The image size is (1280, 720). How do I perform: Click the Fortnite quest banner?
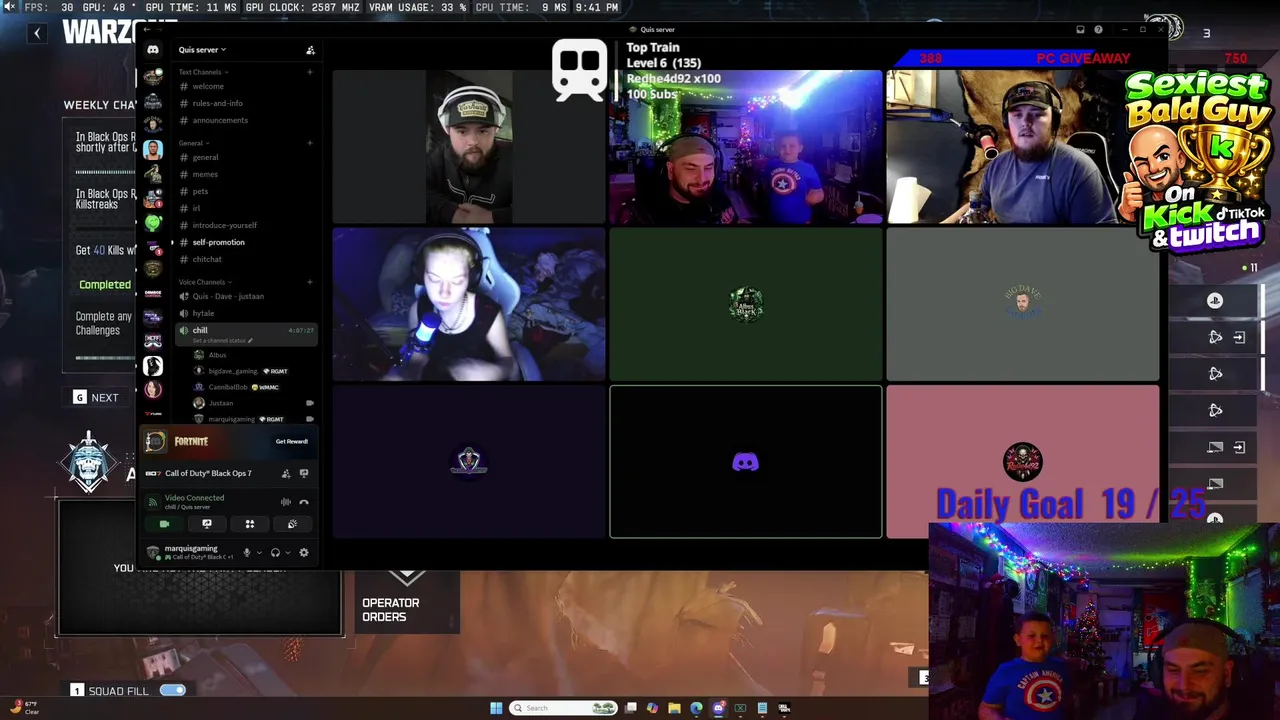tap(228, 441)
